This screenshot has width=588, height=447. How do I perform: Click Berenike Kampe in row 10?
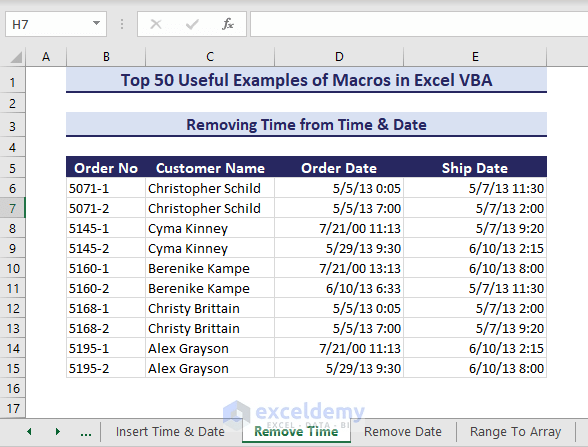210,268
